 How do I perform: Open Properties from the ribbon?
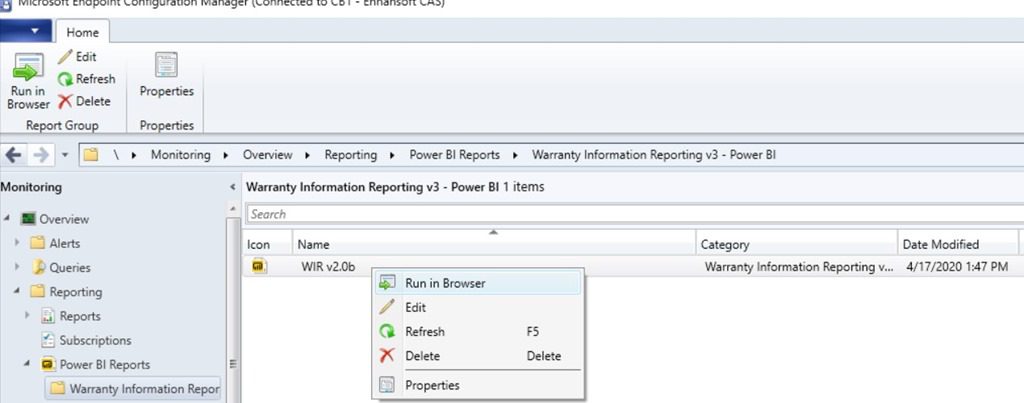[166, 75]
